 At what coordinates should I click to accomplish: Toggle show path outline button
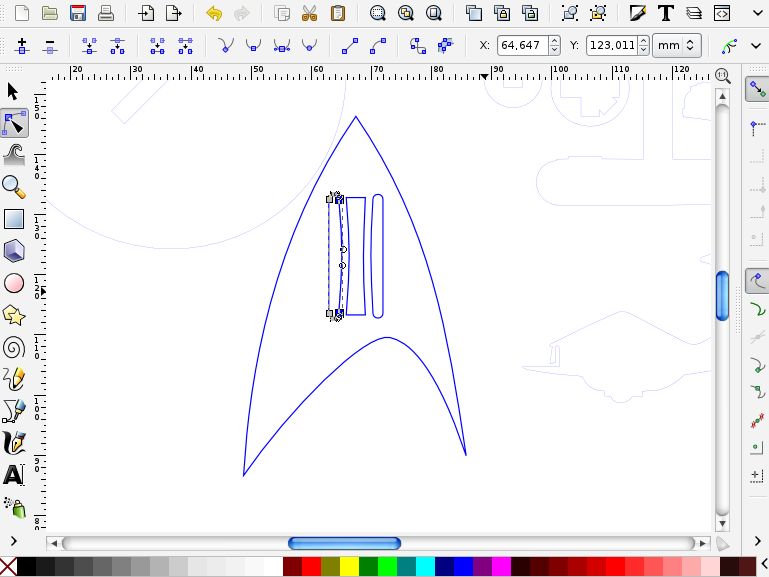coord(729,46)
